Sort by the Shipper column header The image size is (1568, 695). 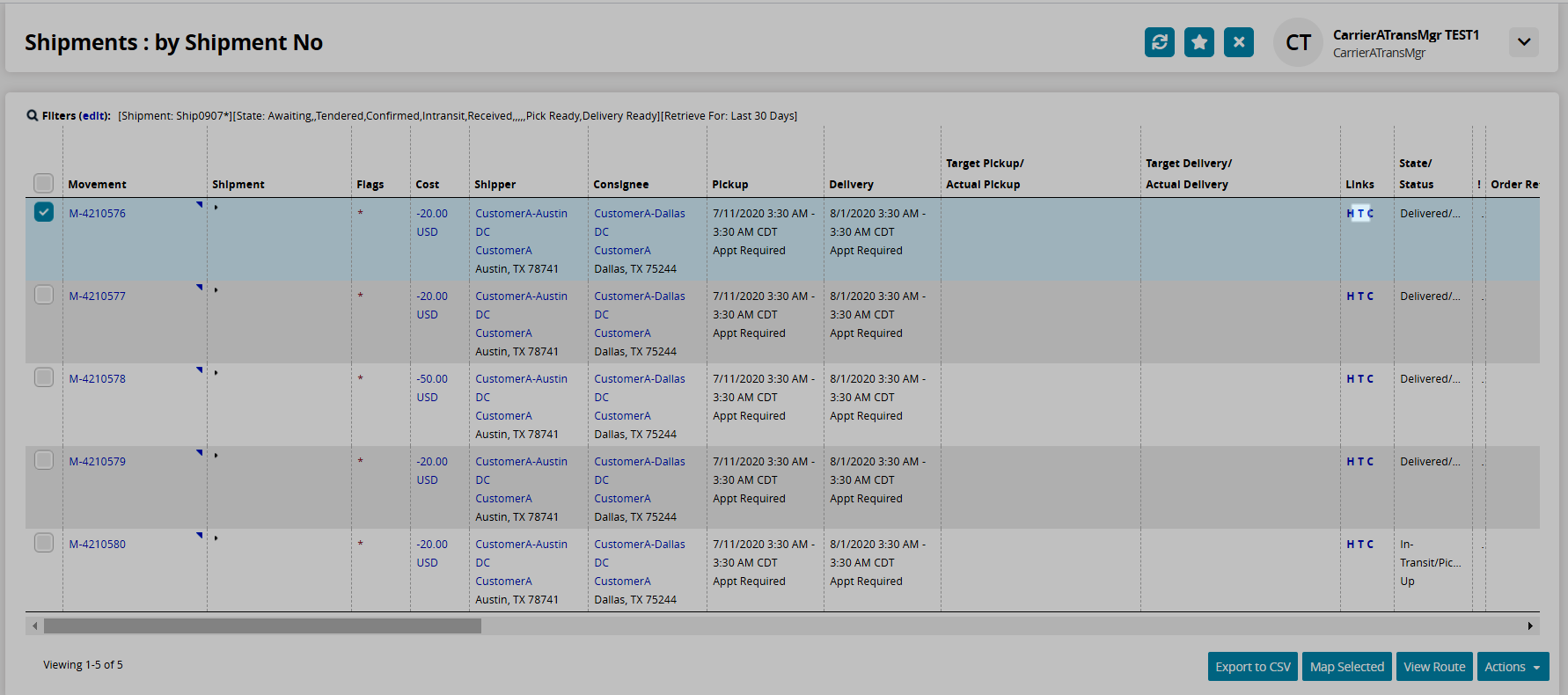click(x=495, y=185)
